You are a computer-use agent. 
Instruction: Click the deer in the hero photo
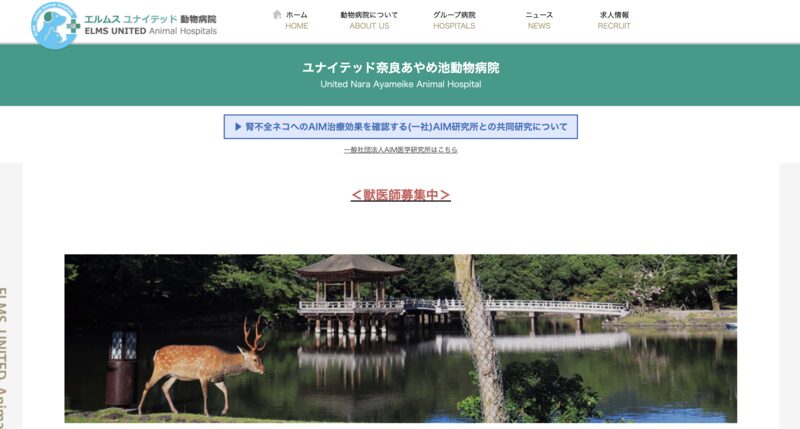coord(202,365)
